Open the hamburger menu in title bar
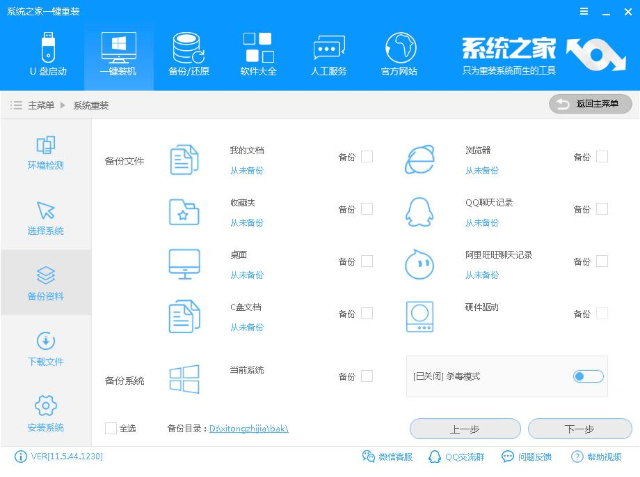The width and height of the screenshot is (640, 477). (x=584, y=12)
